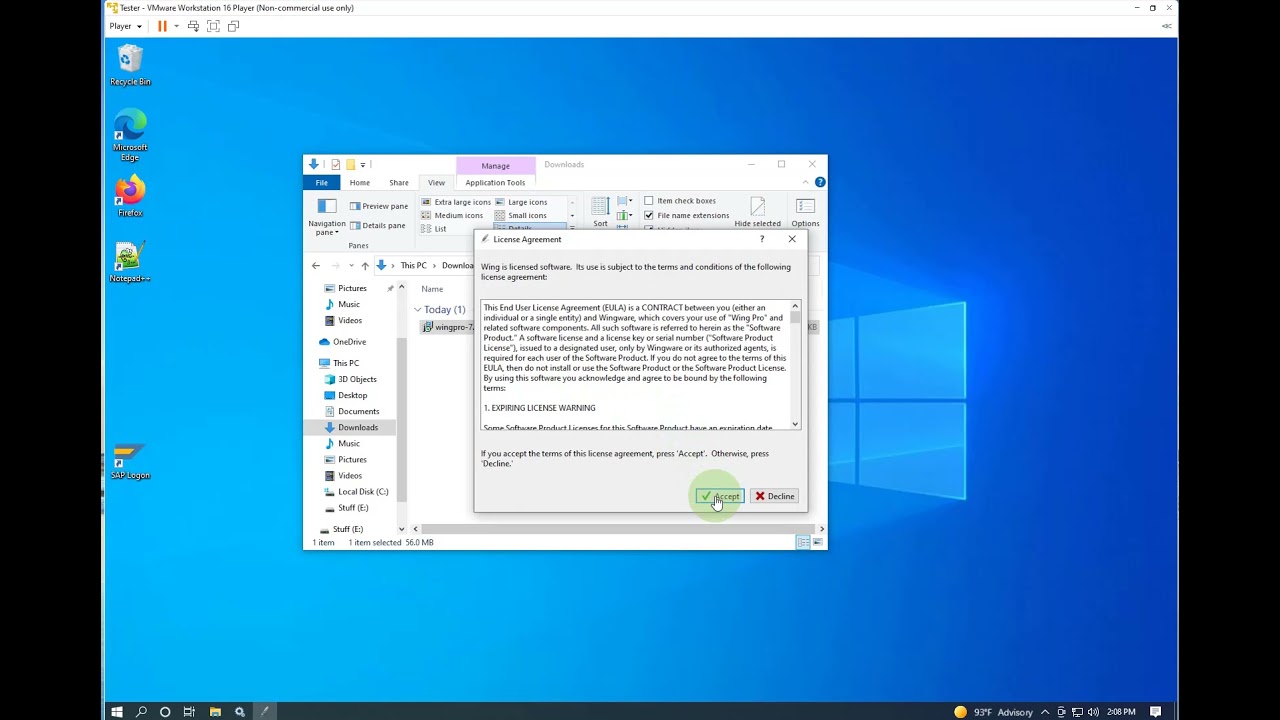This screenshot has width=1280, height=720.
Task: Click the navigation pane scroll down arrow
Action: (401, 528)
